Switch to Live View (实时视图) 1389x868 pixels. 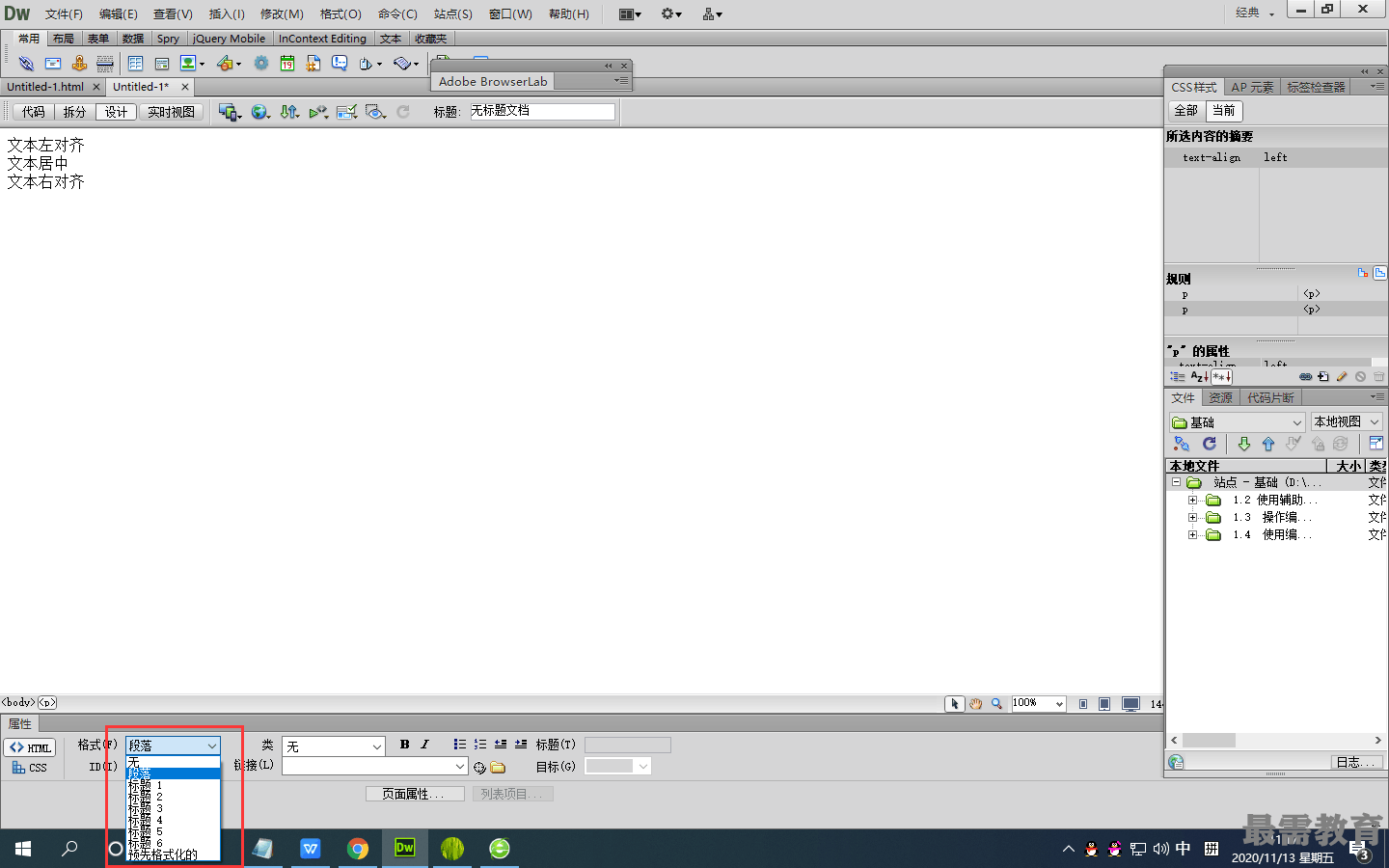point(171,112)
